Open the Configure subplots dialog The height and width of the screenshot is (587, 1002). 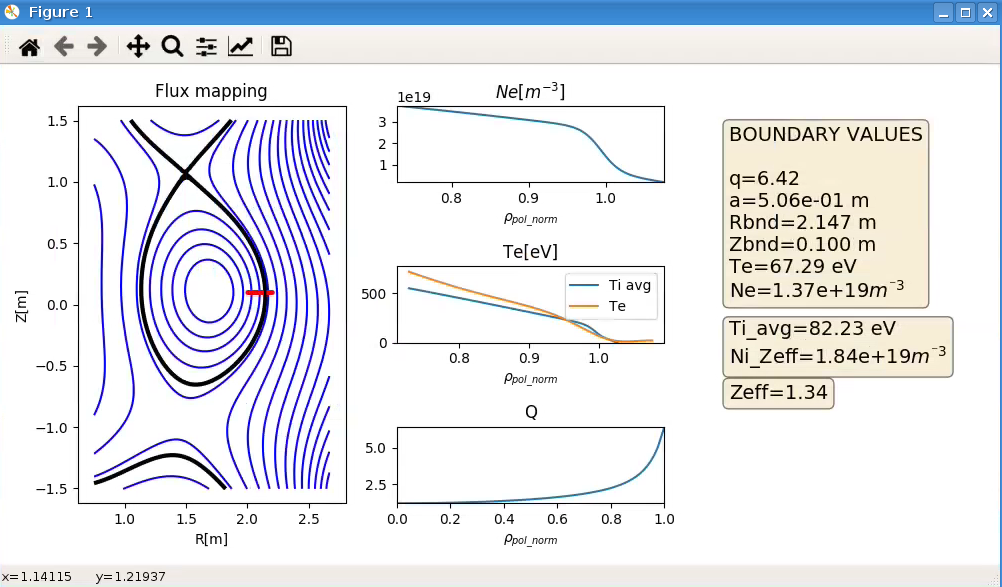(x=206, y=47)
